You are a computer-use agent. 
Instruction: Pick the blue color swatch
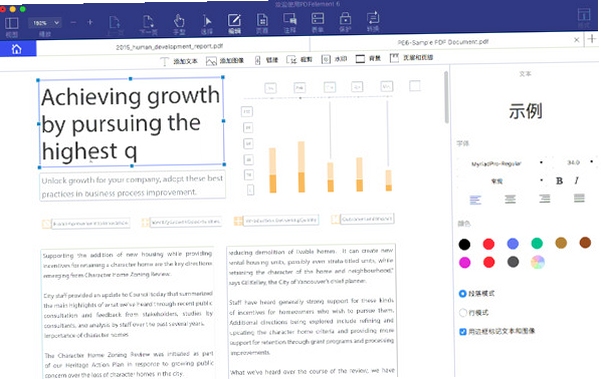tap(512, 243)
